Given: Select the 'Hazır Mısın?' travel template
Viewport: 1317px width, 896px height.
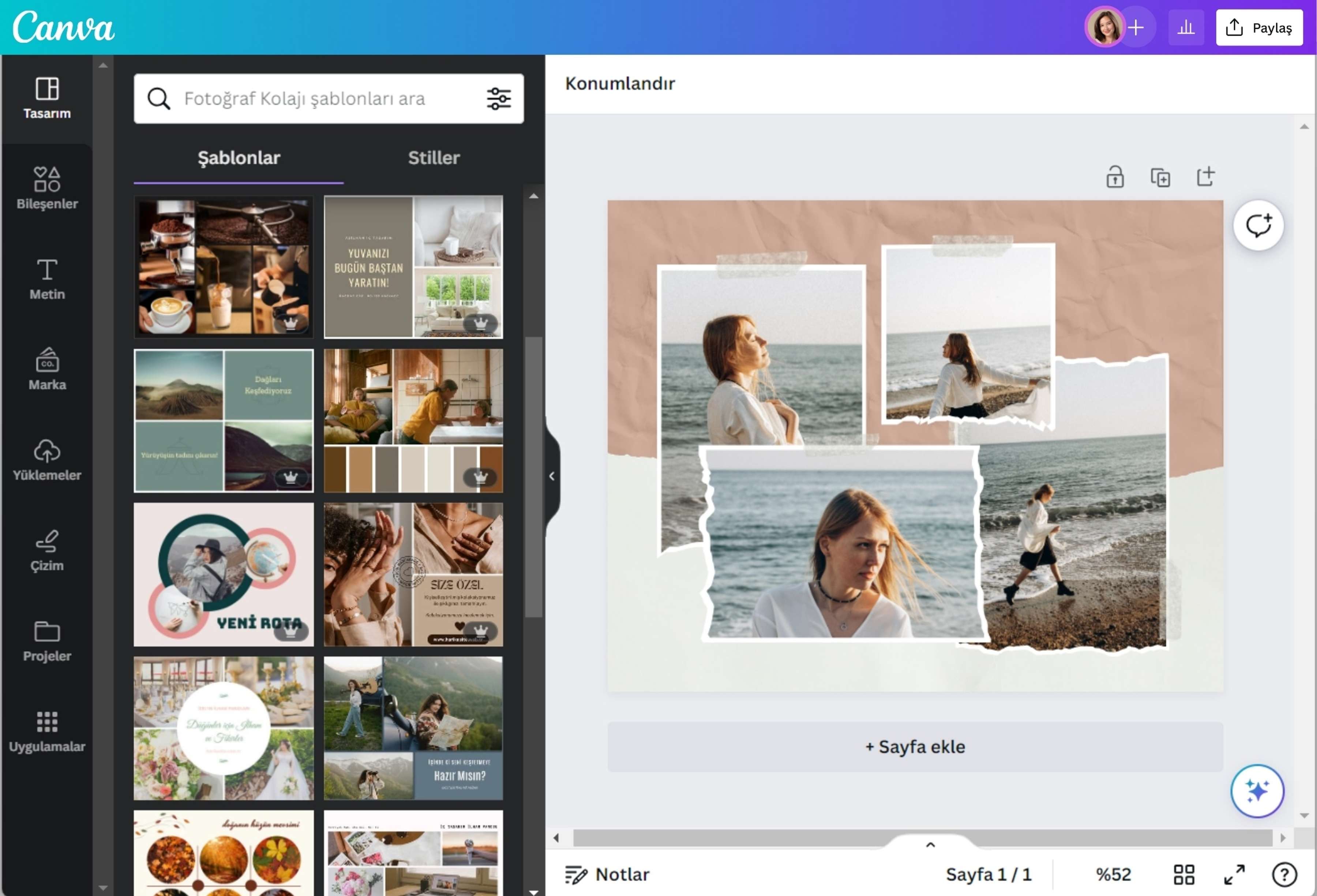Looking at the screenshot, I should [x=413, y=729].
